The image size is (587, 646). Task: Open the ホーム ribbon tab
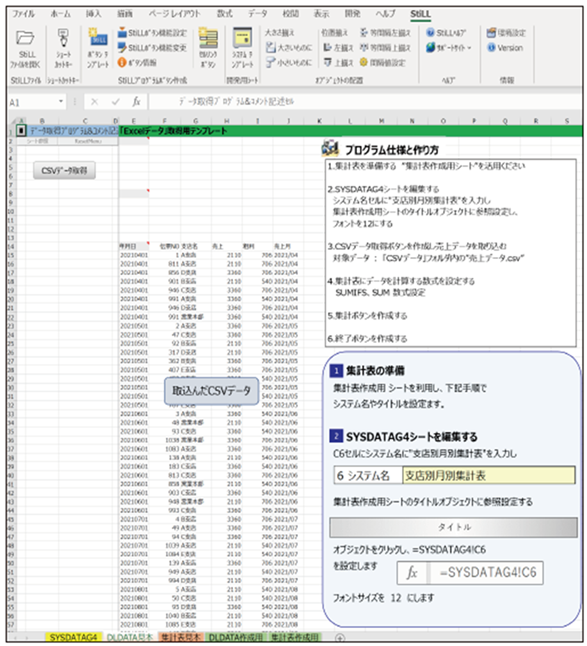pos(61,14)
